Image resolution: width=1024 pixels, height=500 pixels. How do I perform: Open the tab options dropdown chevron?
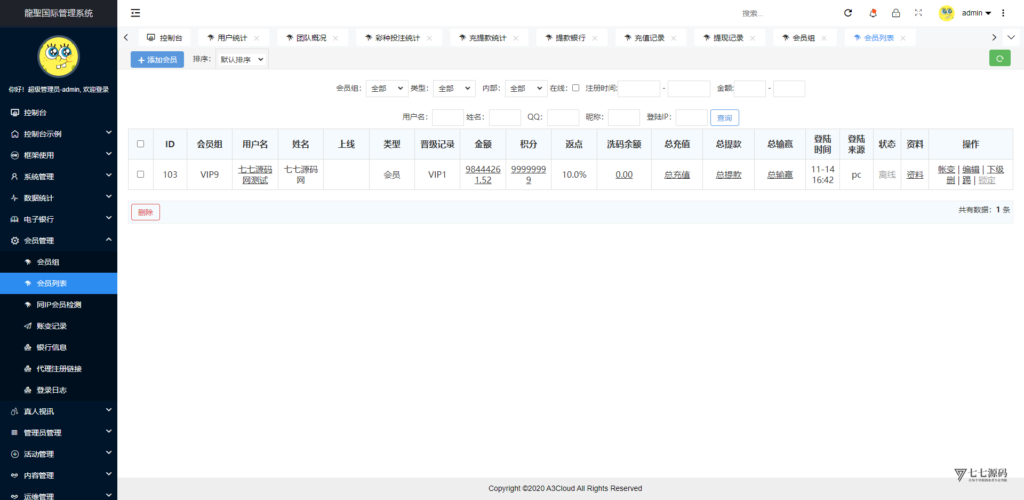pyautogui.click(x=1011, y=38)
